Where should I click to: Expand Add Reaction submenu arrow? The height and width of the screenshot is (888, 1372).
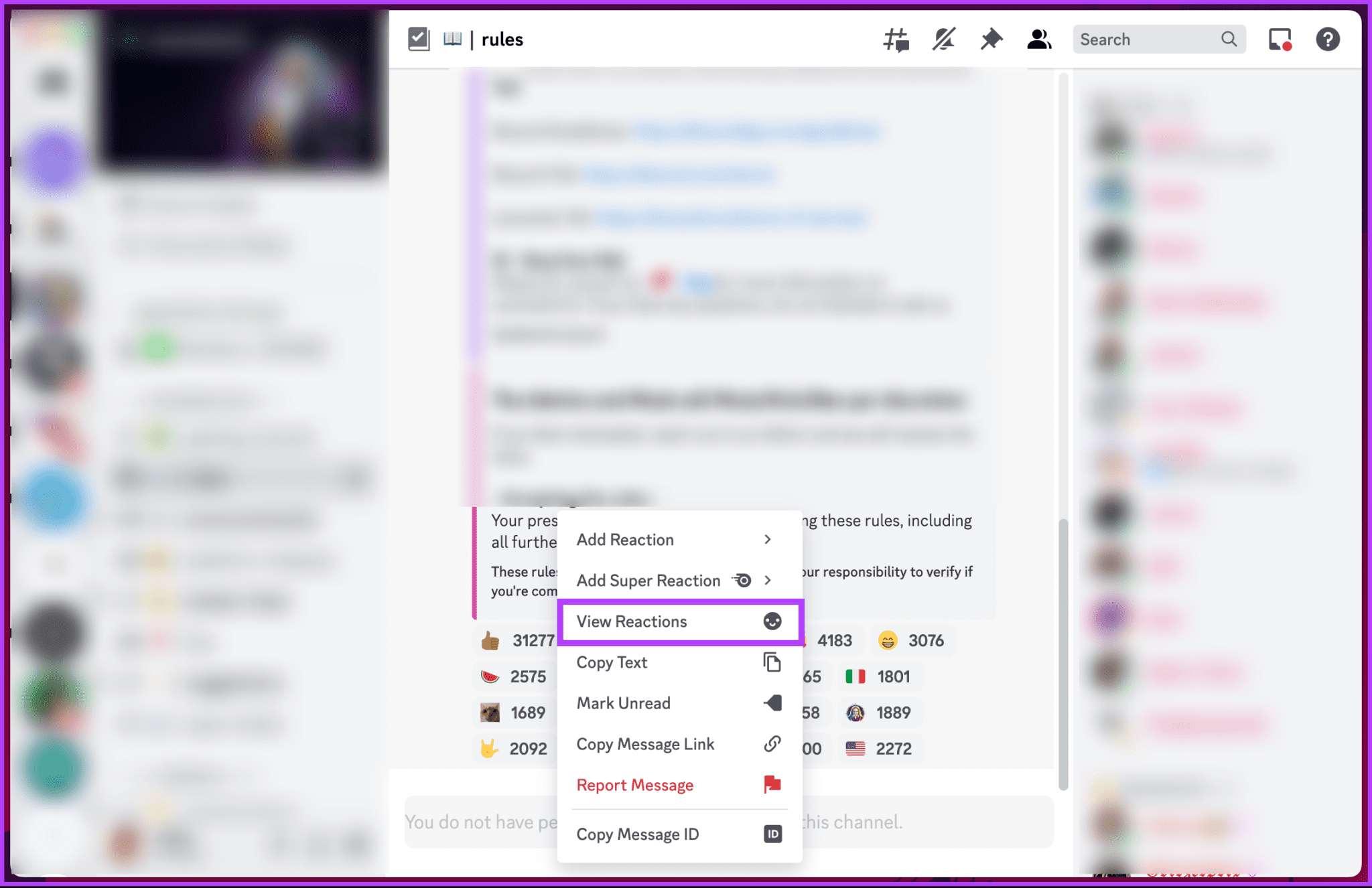click(768, 539)
